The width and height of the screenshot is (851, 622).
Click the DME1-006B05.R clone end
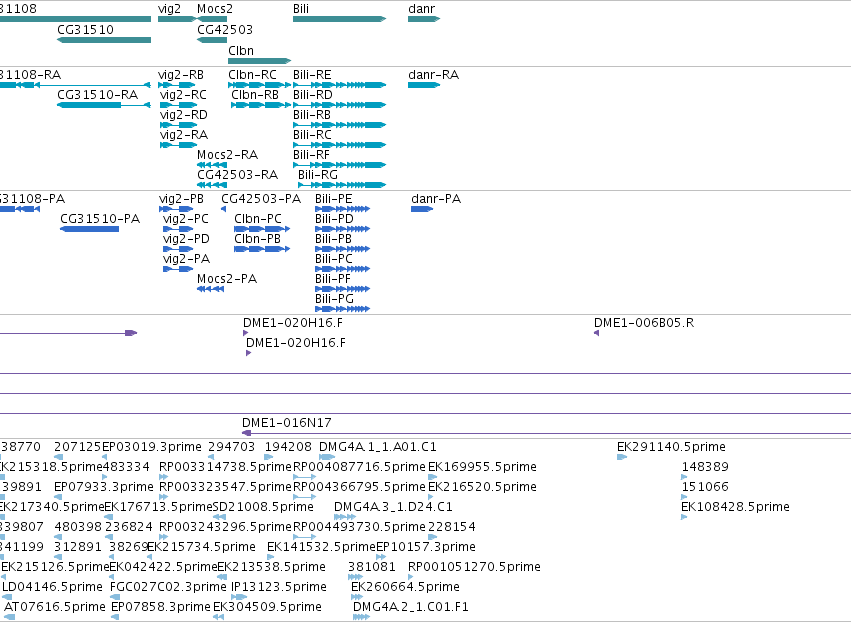[x=596, y=333]
